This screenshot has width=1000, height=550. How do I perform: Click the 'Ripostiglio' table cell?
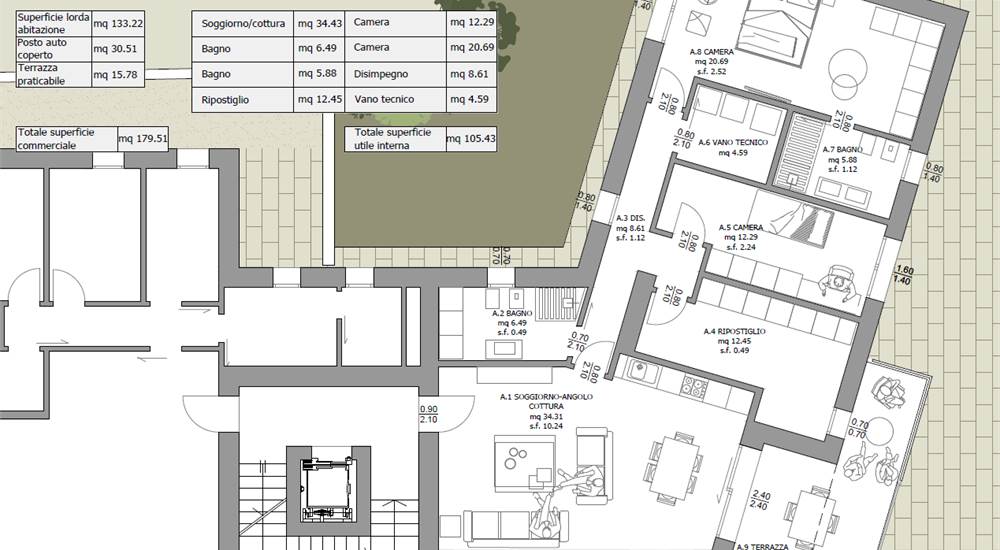(x=243, y=100)
